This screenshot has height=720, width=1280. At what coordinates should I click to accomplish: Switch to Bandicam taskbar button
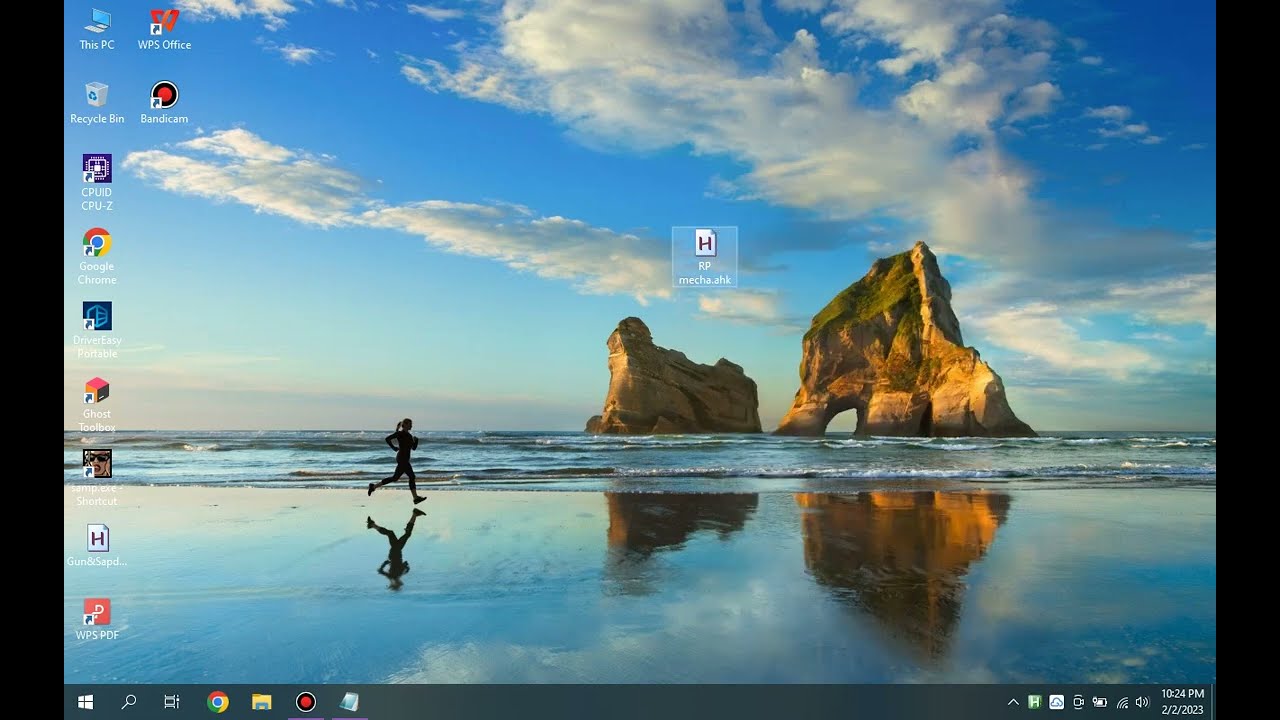(305, 702)
